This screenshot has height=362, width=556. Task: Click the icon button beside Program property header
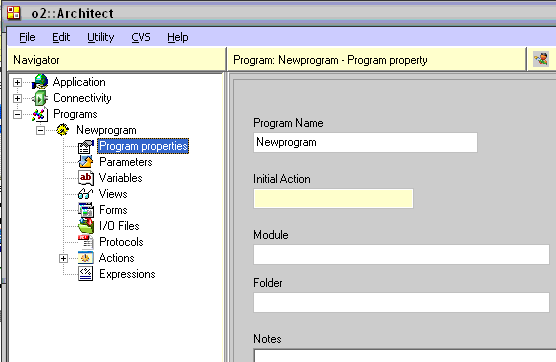(x=541, y=59)
